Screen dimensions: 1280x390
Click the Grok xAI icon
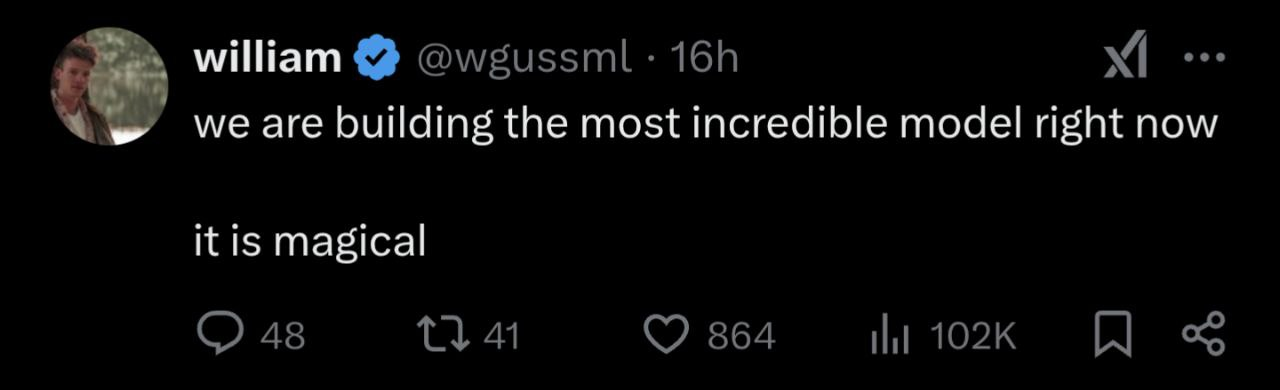1125,62
